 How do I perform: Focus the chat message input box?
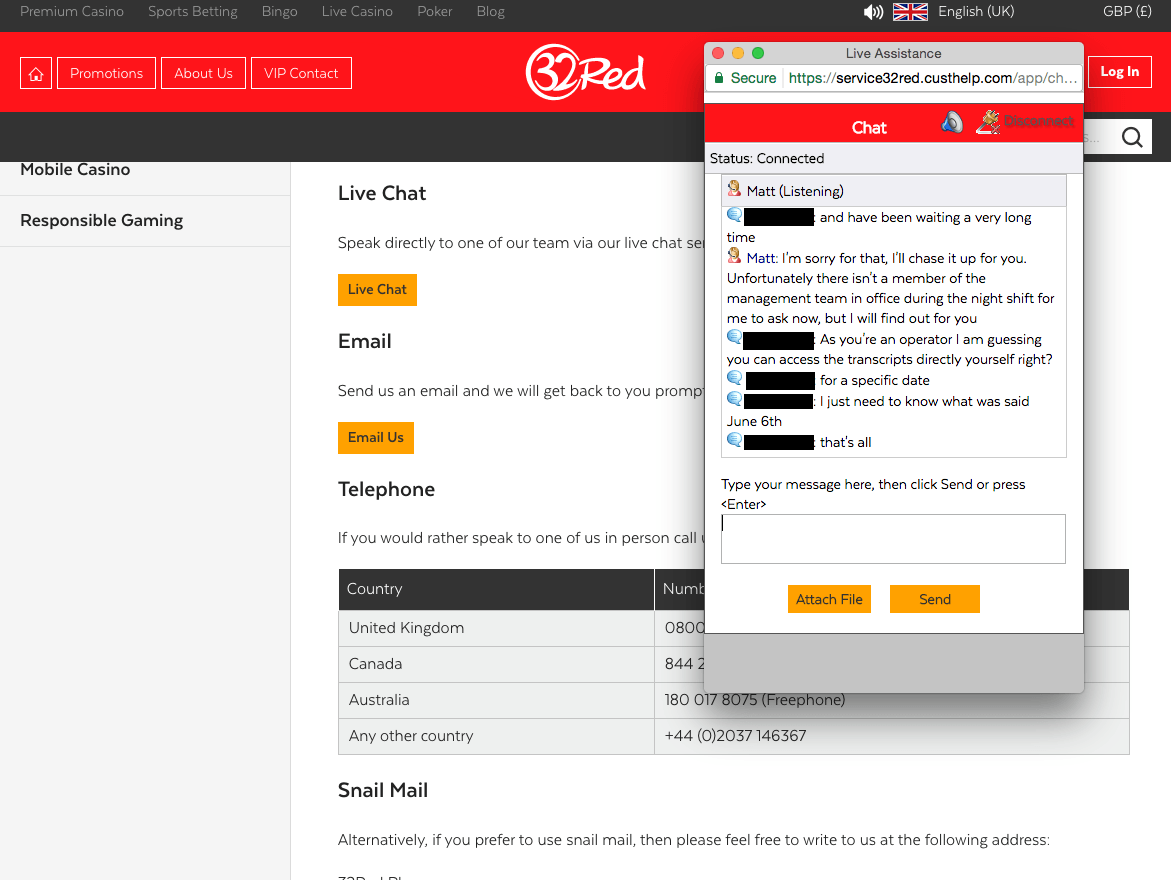point(893,539)
